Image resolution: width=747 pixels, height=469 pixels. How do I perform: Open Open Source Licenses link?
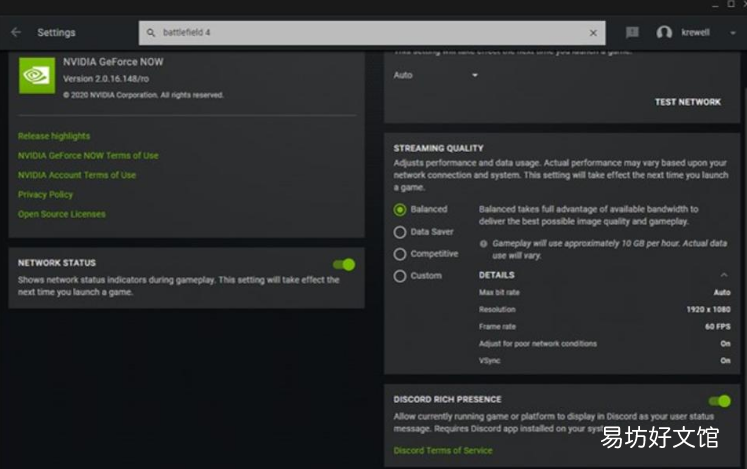61,214
